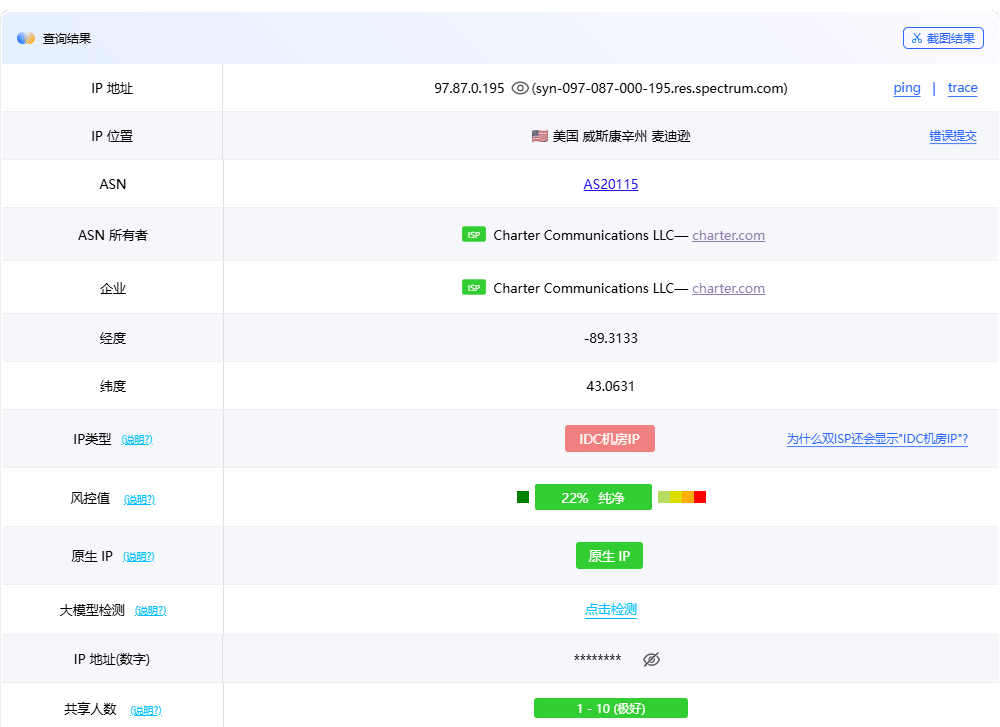1000x727 pixels.
Task: Click ISP badge icon in ASN owner row
Action: (473, 235)
